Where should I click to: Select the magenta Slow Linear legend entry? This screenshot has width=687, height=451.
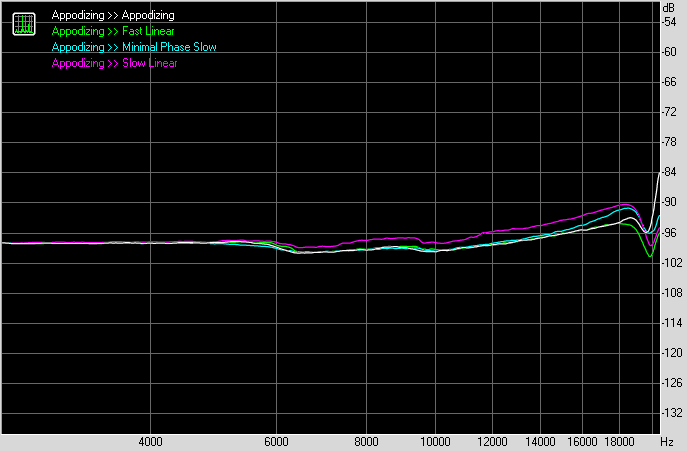tap(114, 63)
